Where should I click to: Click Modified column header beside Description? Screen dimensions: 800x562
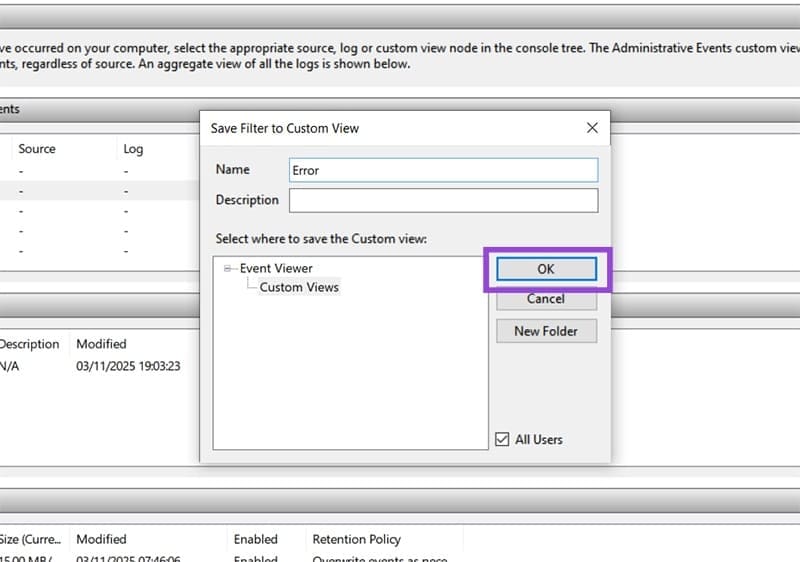coord(101,344)
